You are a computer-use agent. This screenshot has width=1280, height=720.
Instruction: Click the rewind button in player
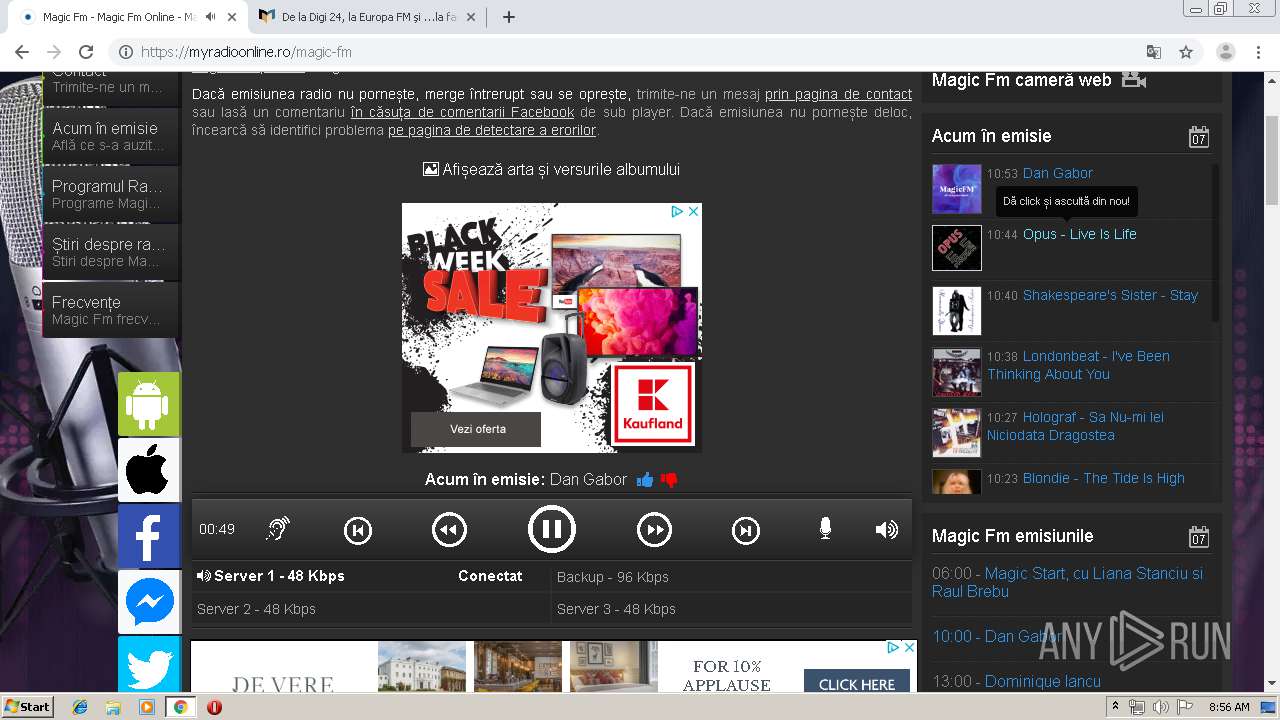[449, 530]
